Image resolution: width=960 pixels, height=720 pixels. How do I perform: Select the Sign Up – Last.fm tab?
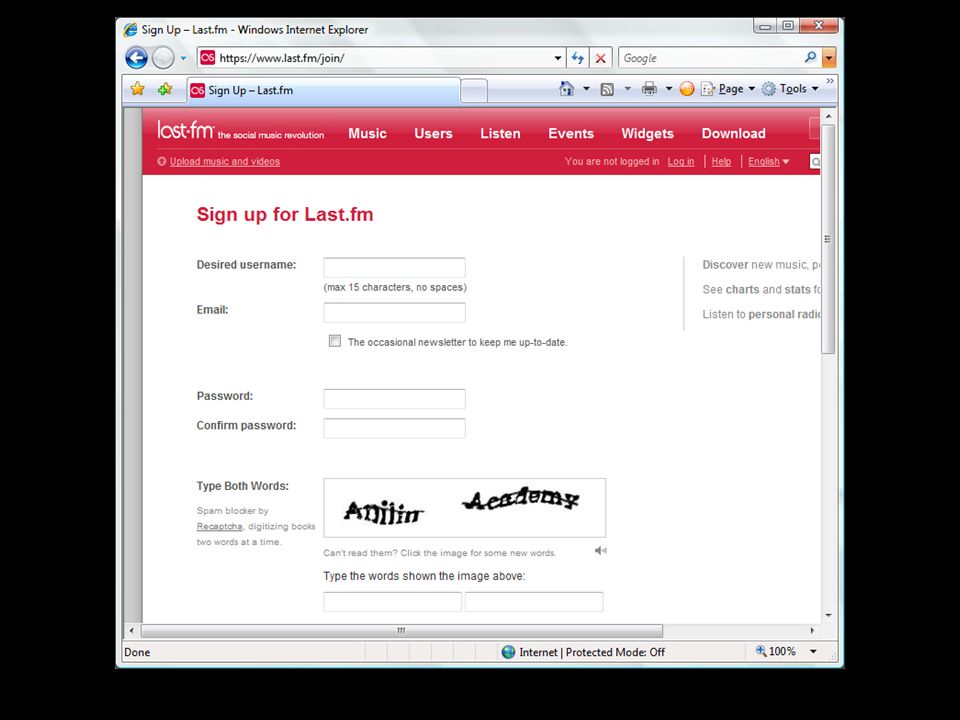click(x=323, y=91)
